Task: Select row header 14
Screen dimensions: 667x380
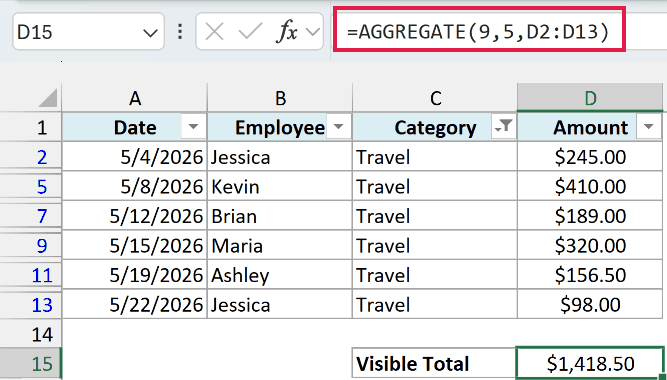Action: coord(31,334)
